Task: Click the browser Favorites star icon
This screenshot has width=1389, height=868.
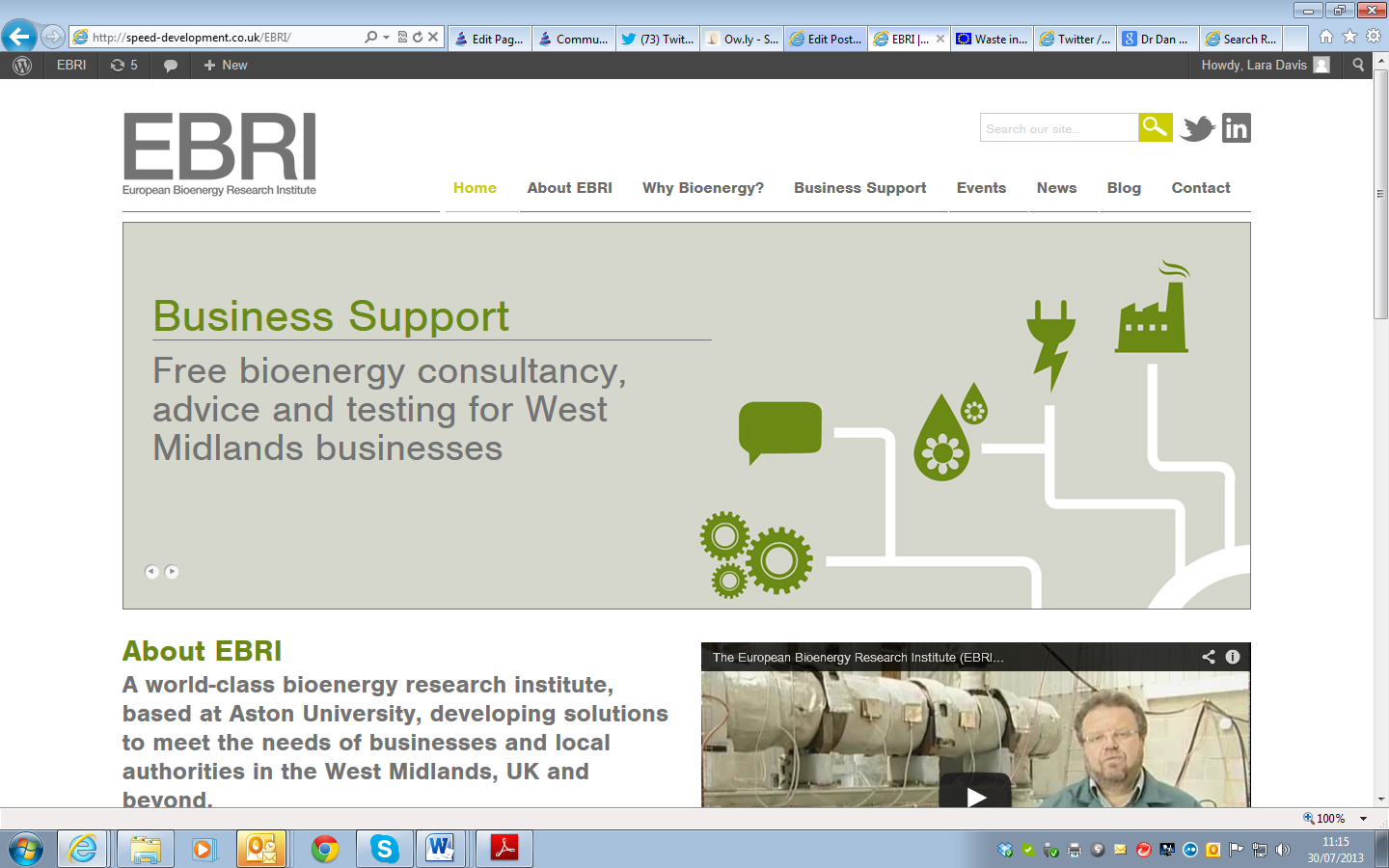Action: click(x=1349, y=37)
